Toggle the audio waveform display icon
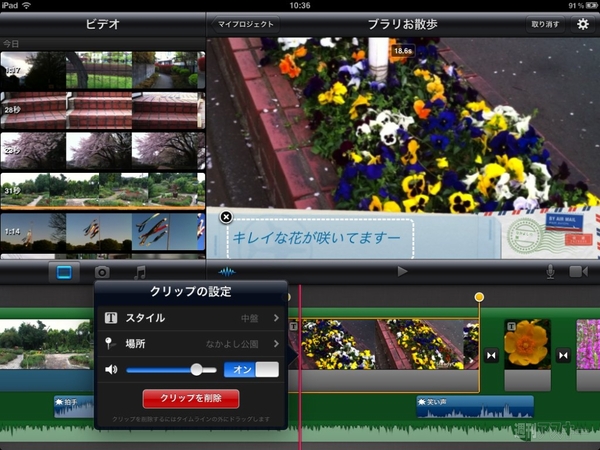Image resolution: width=600 pixels, height=450 pixels. pyautogui.click(x=227, y=272)
